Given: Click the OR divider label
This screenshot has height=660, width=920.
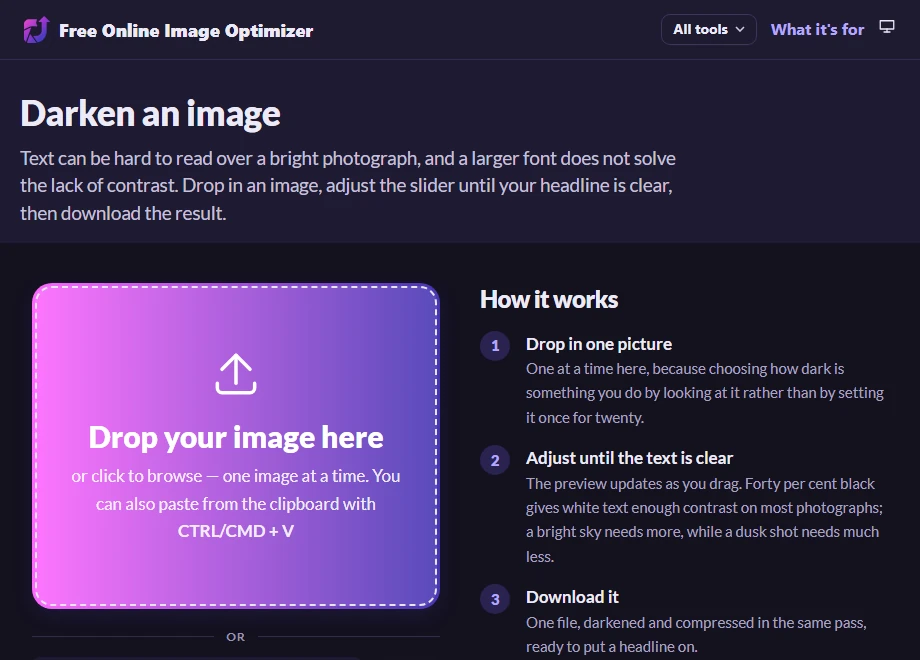Looking at the screenshot, I should pyautogui.click(x=236, y=637).
